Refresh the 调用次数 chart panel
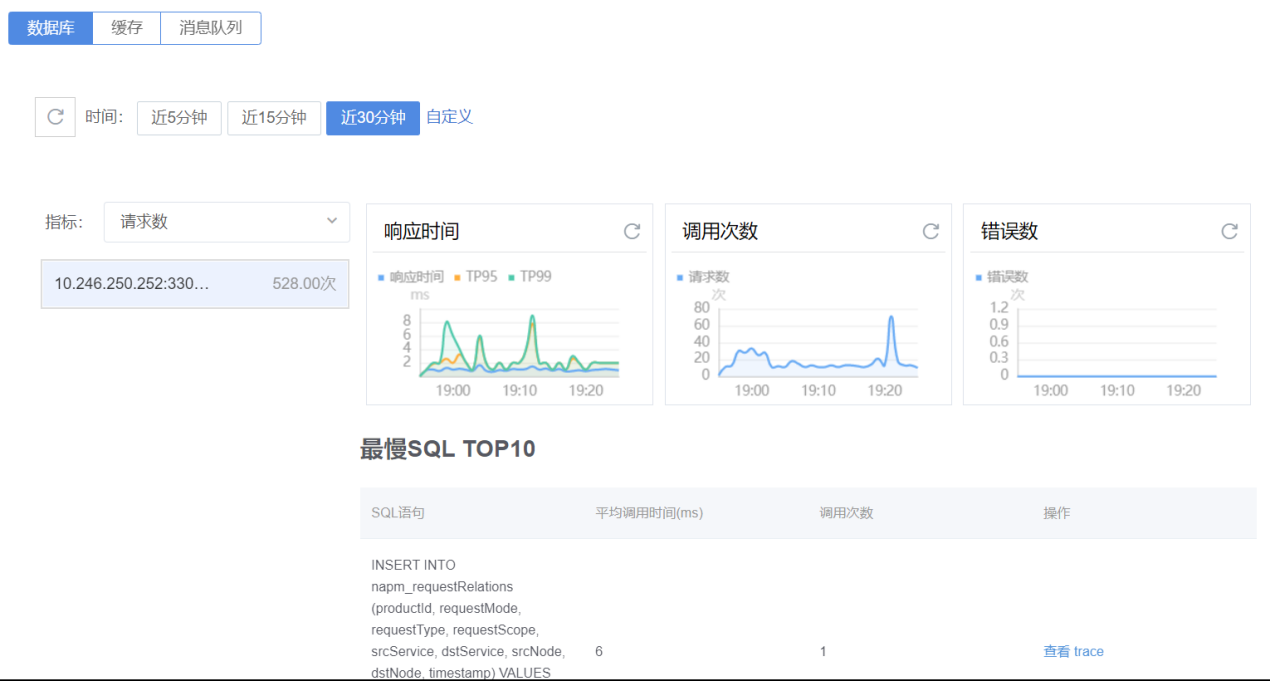Viewport: 1270px width, 681px height. click(931, 231)
